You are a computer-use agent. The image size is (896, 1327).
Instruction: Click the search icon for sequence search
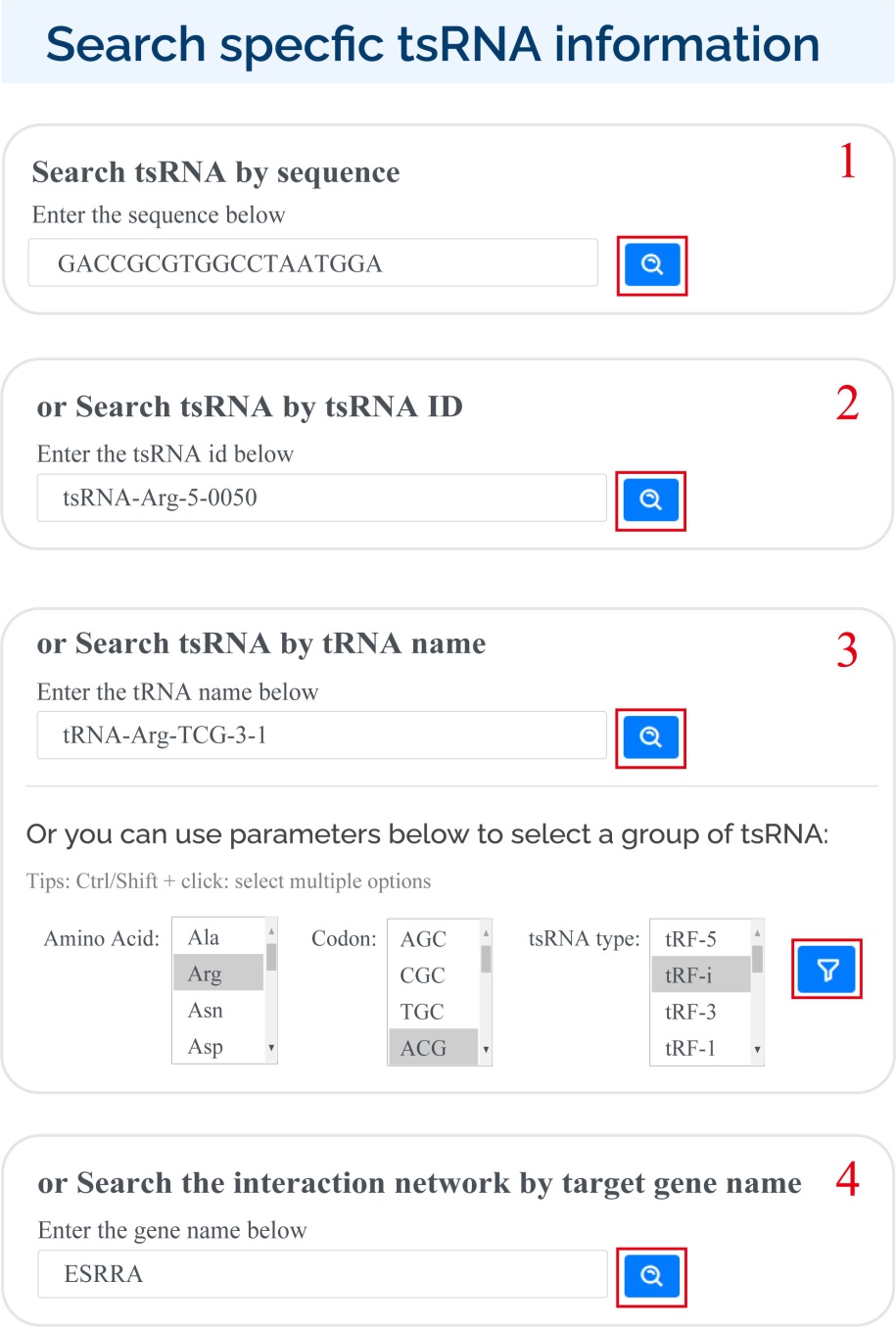652,264
